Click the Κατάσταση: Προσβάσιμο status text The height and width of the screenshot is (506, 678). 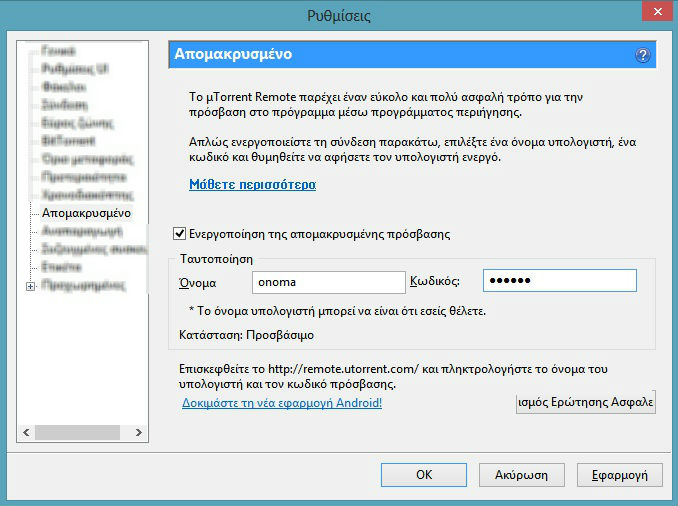click(246, 335)
